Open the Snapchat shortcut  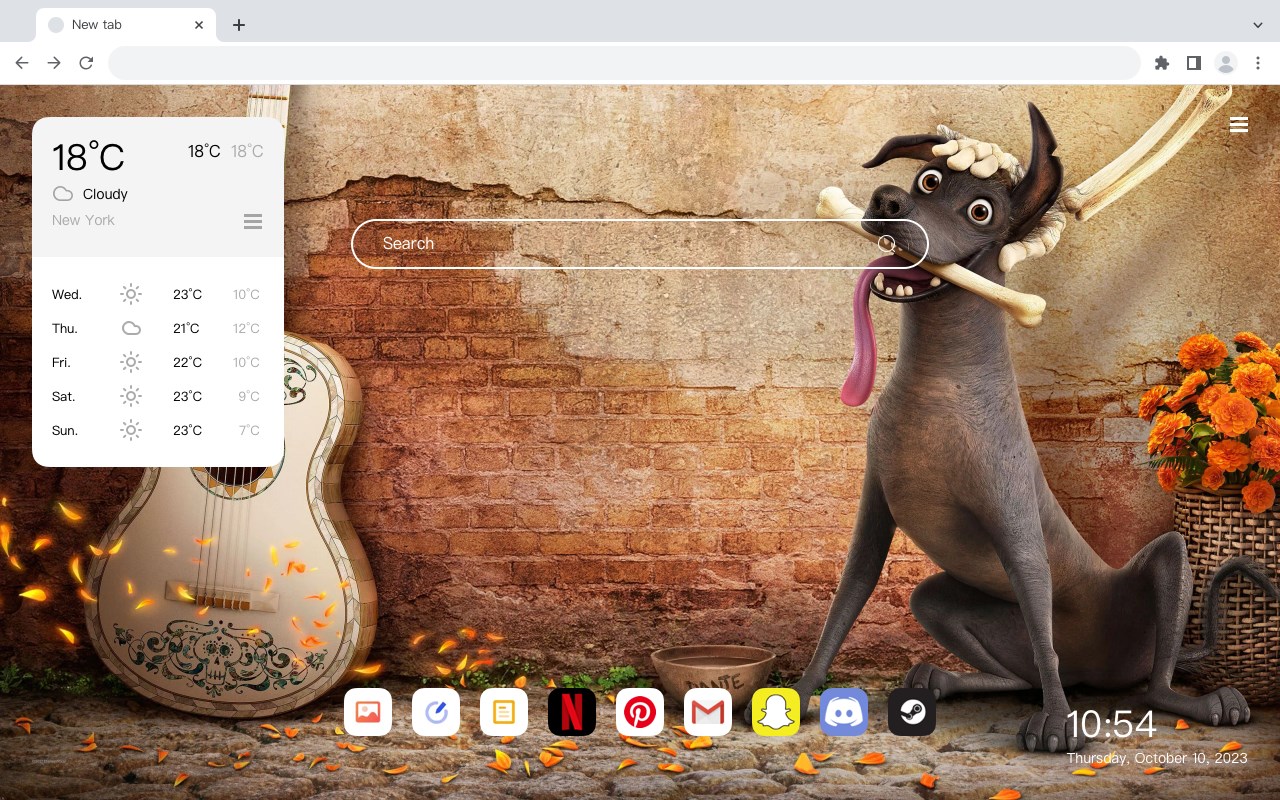tap(776, 712)
